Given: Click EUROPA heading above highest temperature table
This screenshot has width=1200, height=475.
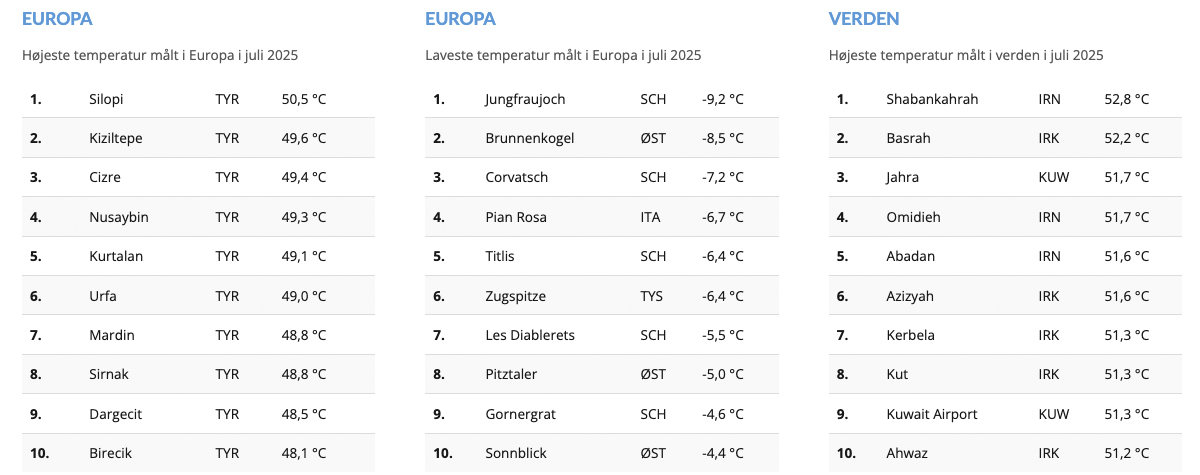Looking at the screenshot, I should [x=57, y=19].
